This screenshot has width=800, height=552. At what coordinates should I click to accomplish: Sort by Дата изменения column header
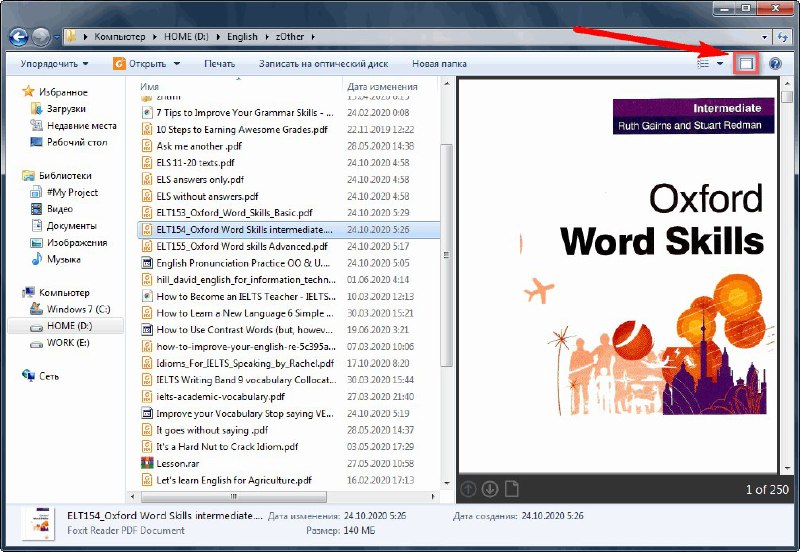point(382,86)
